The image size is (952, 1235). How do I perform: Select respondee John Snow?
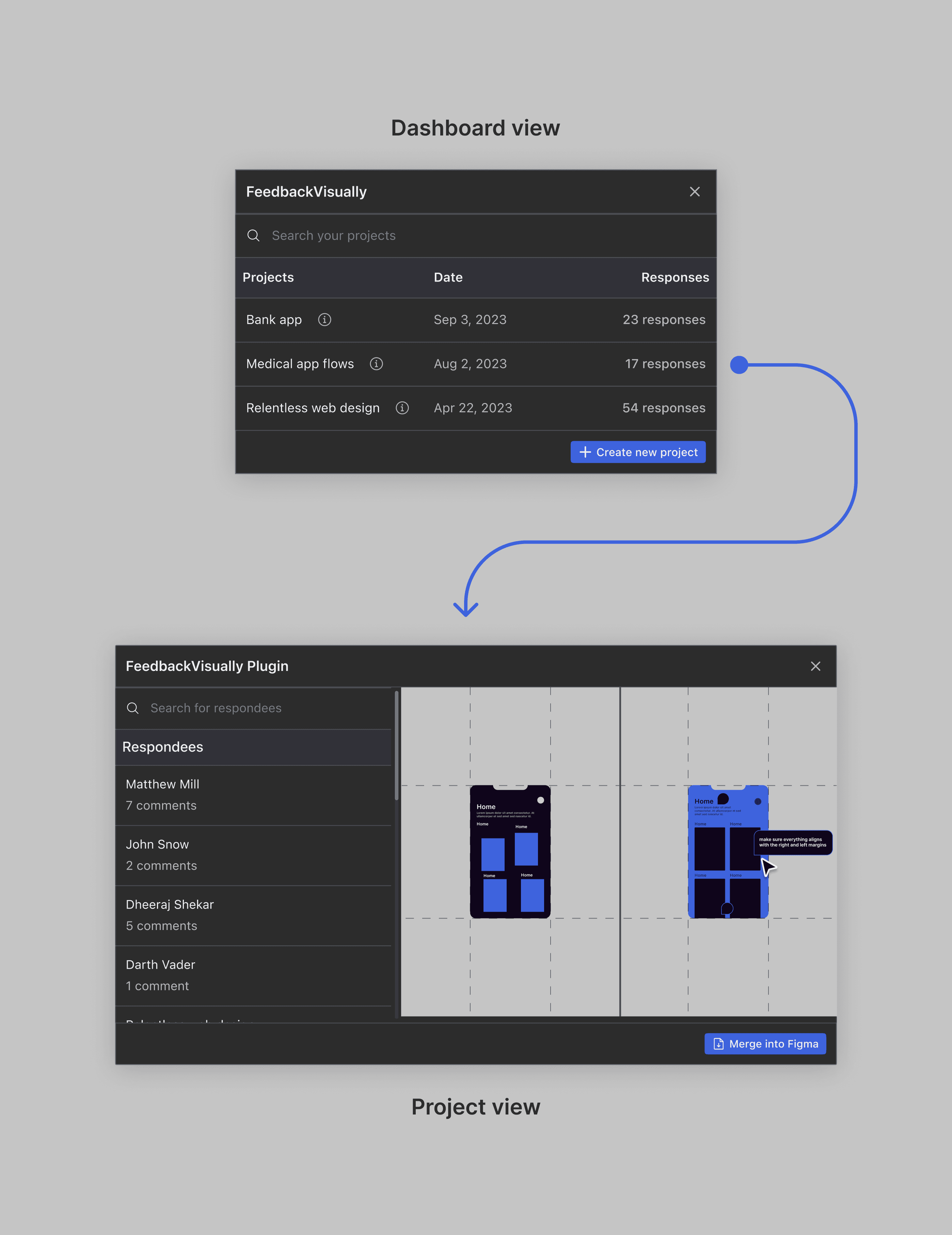253,855
